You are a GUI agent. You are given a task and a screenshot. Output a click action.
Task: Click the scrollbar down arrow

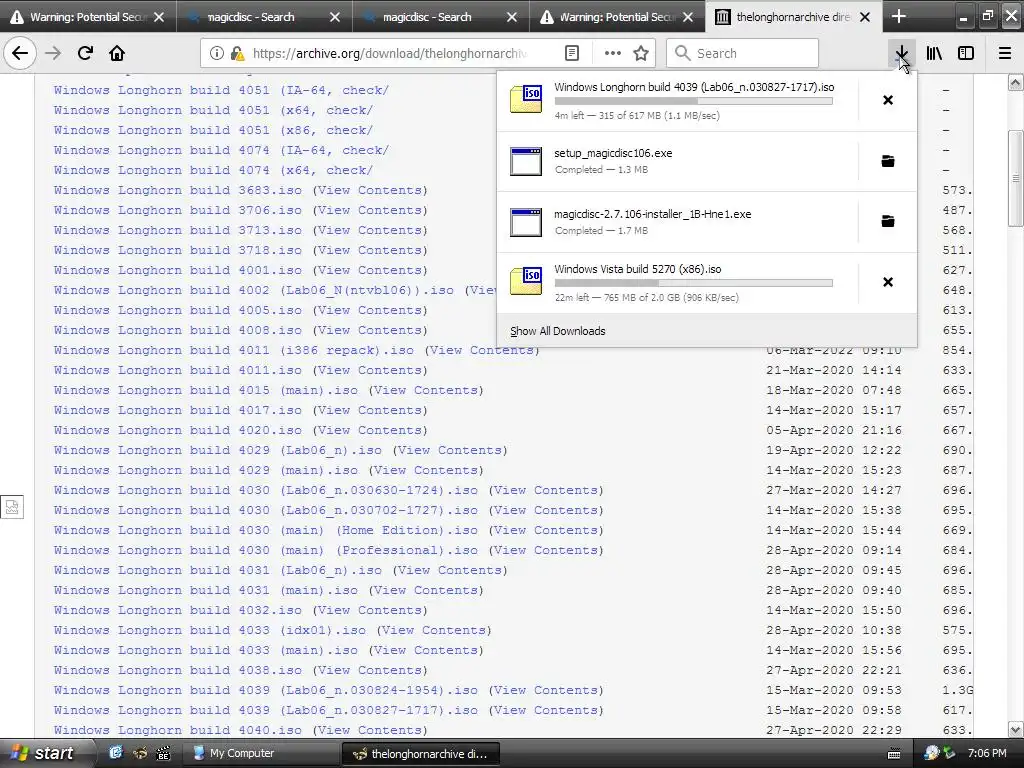click(1015, 729)
